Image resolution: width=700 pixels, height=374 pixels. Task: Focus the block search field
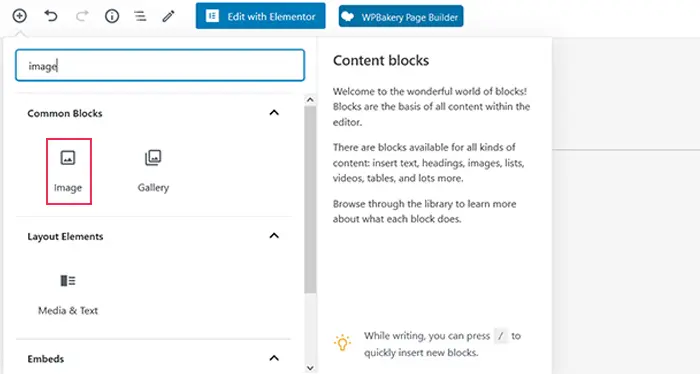click(160, 65)
